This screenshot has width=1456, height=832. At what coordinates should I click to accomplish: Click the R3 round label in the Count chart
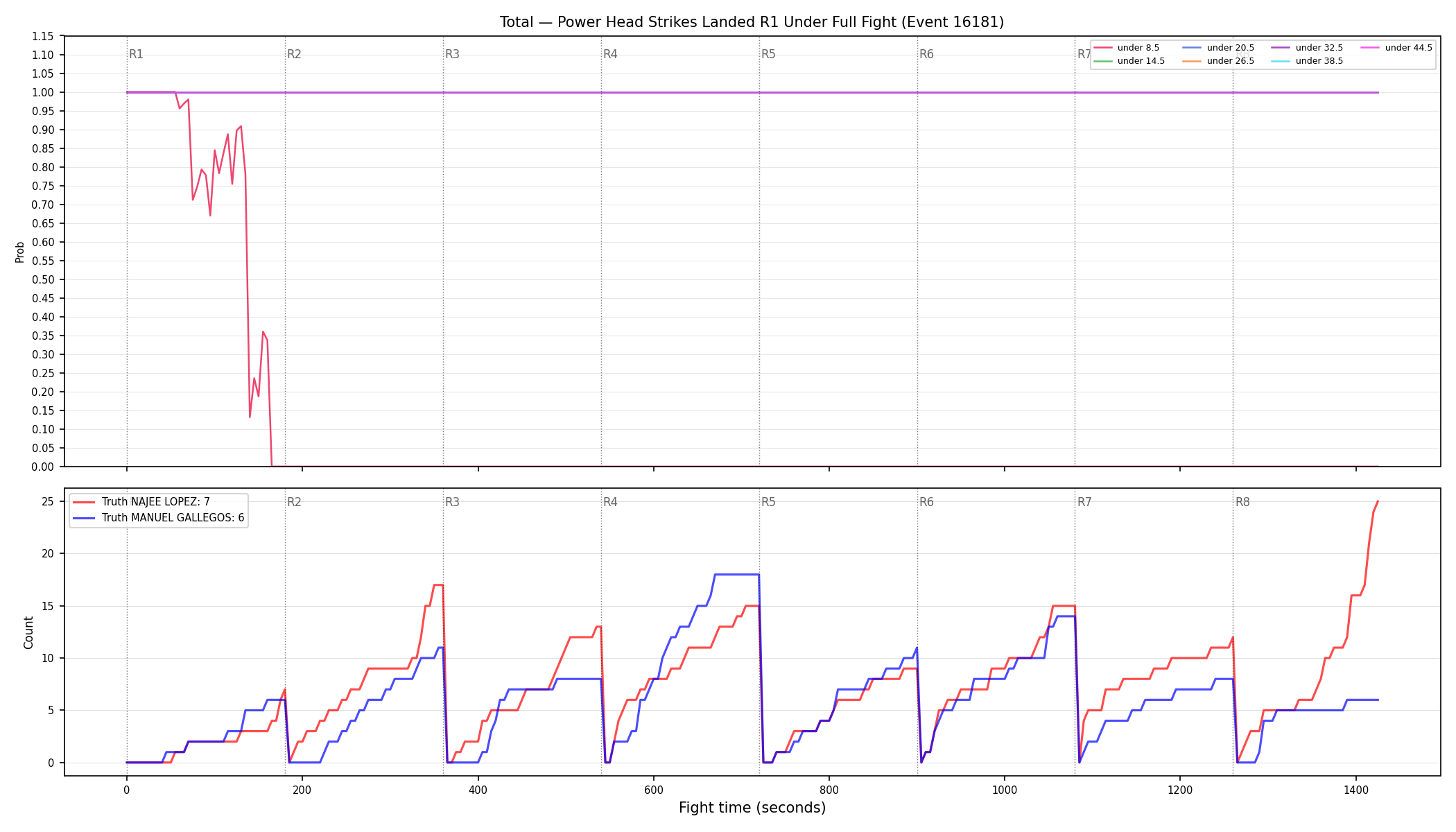tap(452, 502)
